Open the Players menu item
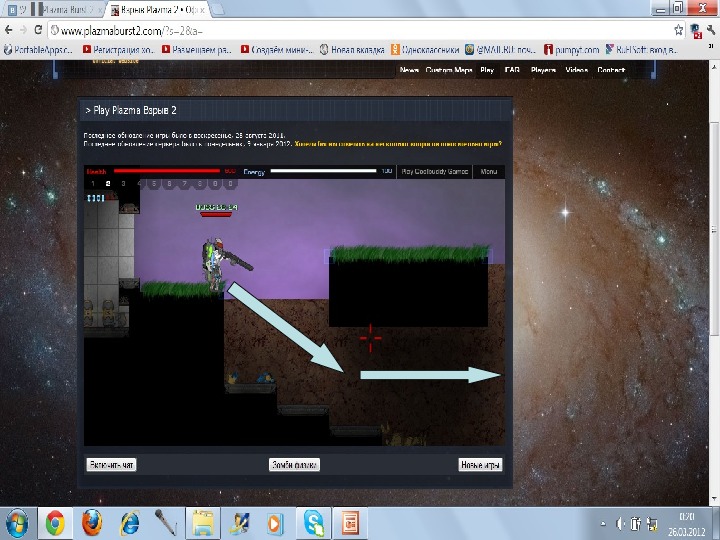720x540 pixels. pyautogui.click(x=543, y=70)
